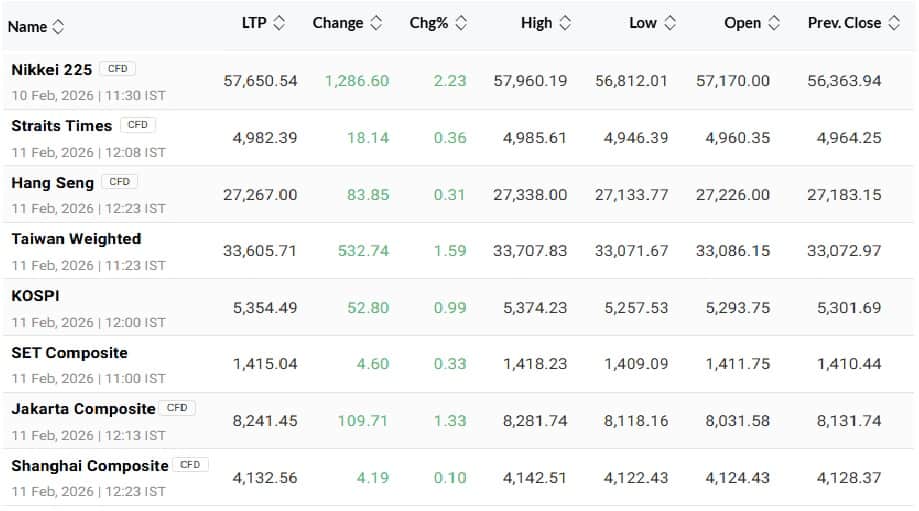Select Taiwan Weighted high value 33,707.83
The height and width of the screenshot is (511, 919).
(530, 251)
